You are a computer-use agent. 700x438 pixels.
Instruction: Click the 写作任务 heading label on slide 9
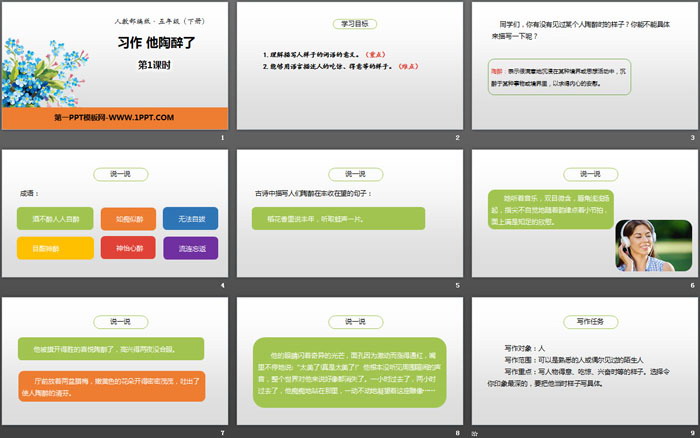click(585, 321)
